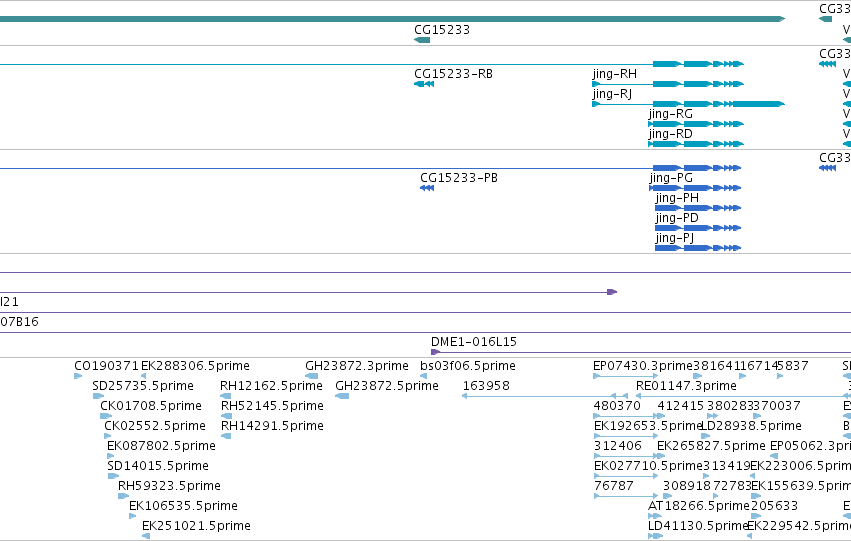Viewport: 851px width, 541px height.
Task: Select the jing-PH protein label
Action: (677, 198)
